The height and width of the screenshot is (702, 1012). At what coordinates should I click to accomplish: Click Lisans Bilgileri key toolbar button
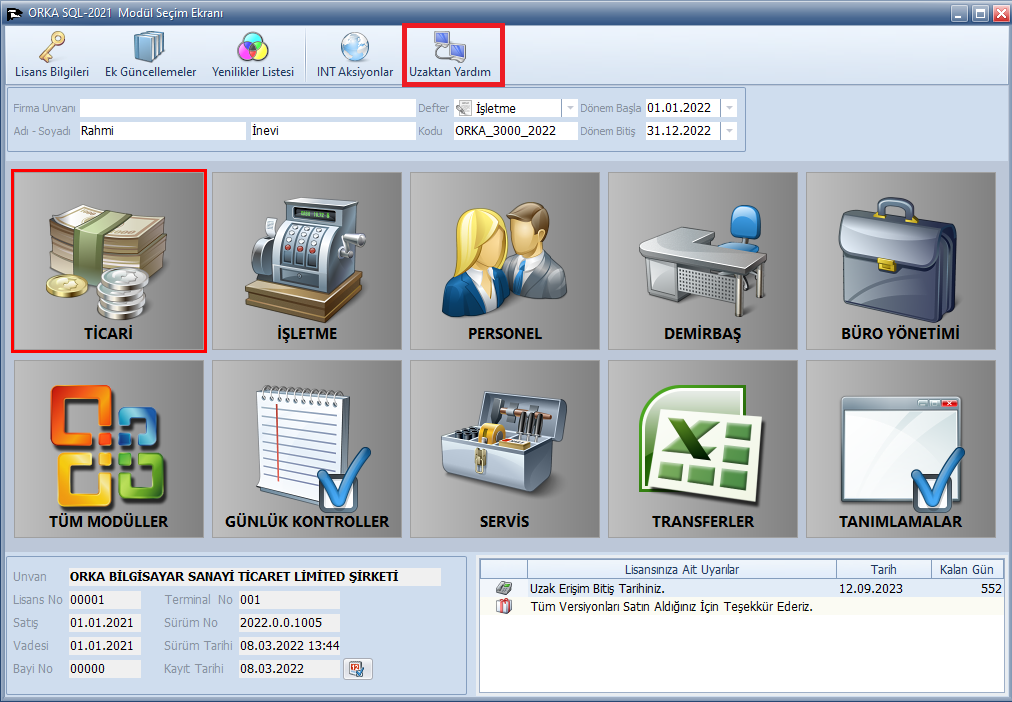tap(52, 55)
